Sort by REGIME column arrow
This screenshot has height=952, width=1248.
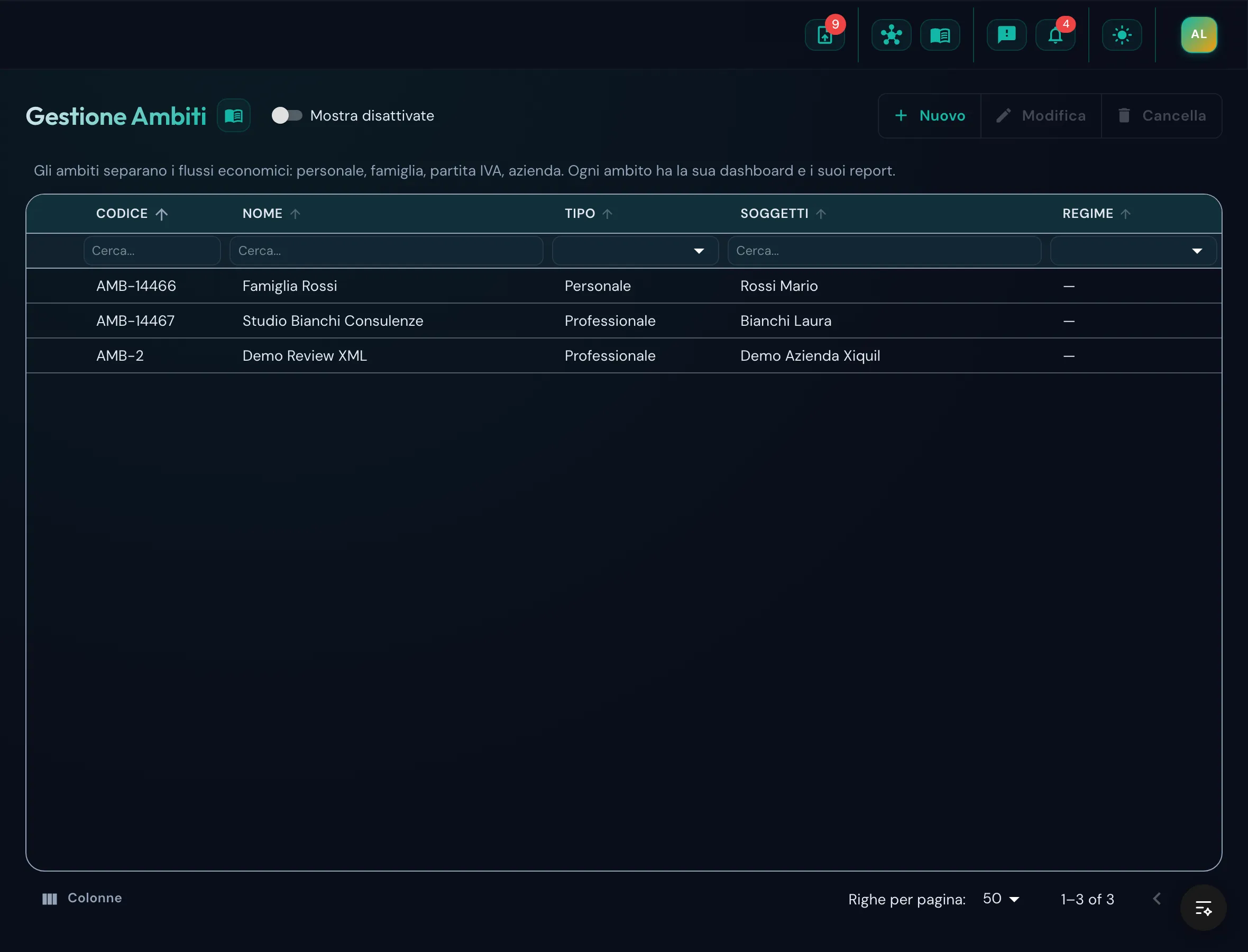(x=1126, y=214)
